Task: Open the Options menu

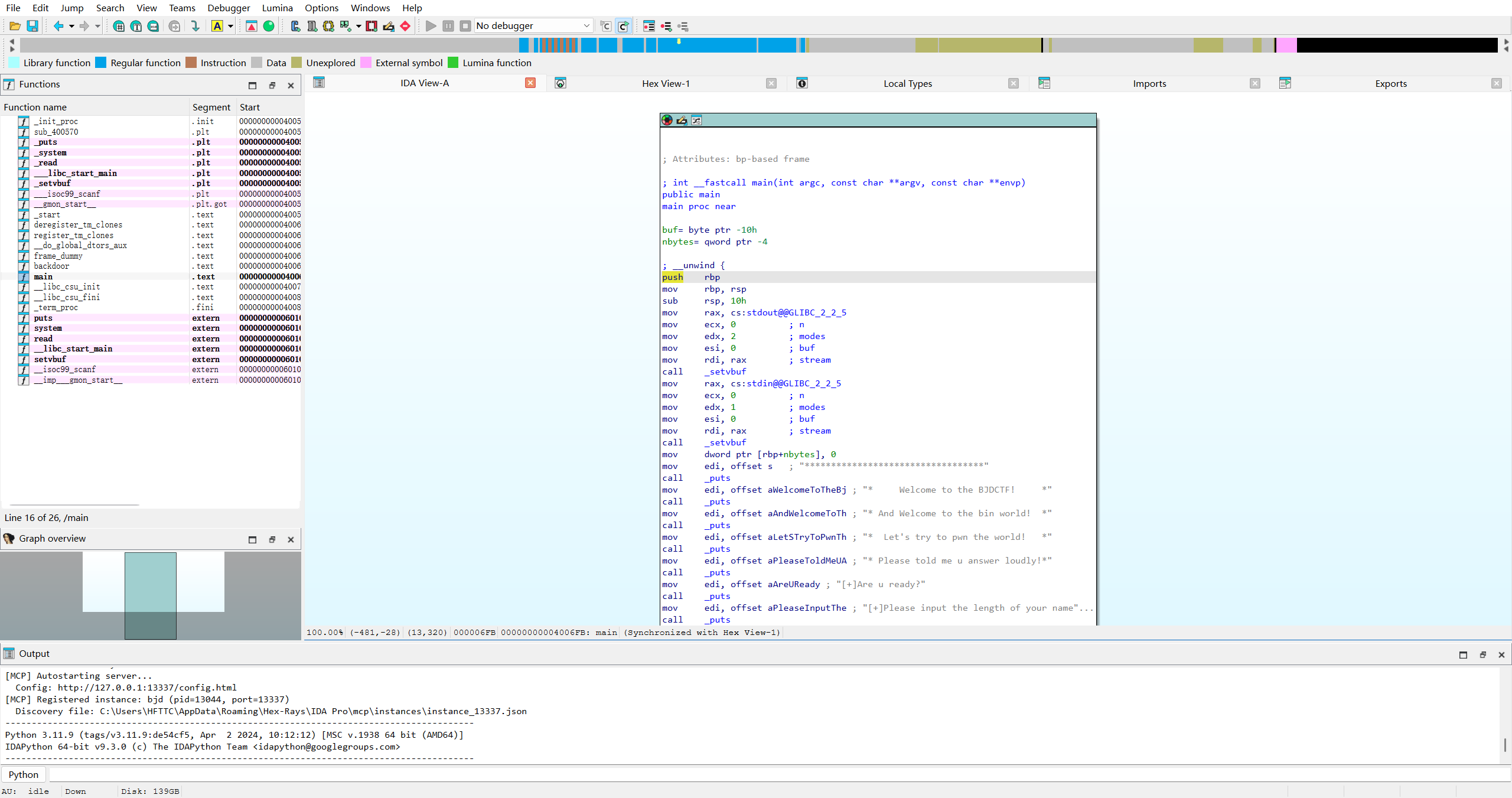Action: 321,8
